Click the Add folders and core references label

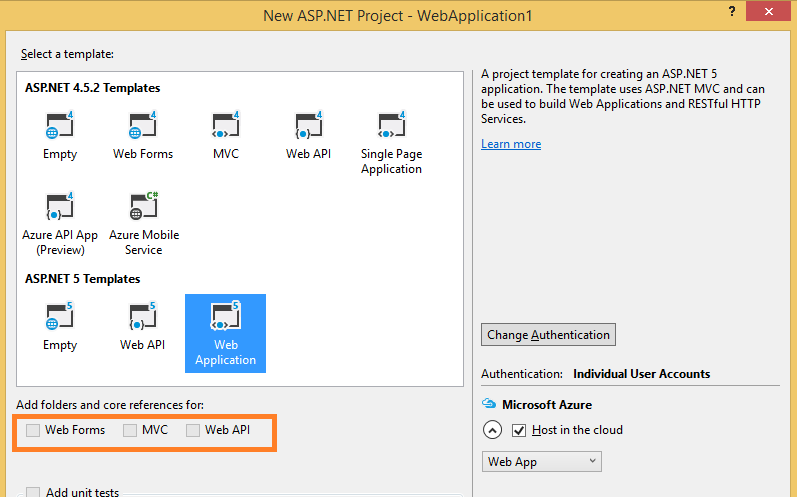click(x=110, y=405)
